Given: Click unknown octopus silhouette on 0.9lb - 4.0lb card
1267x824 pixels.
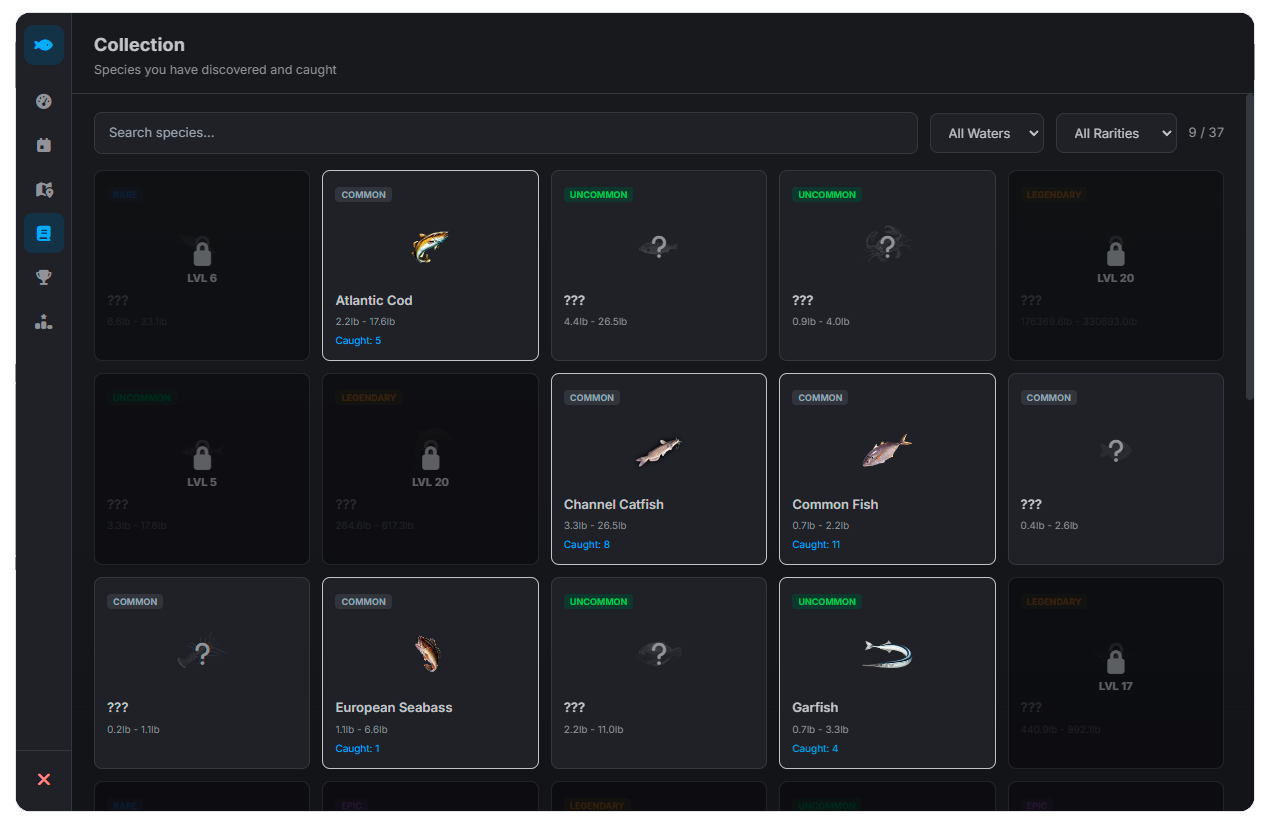Looking at the screenshot, I should coord(887,245).
